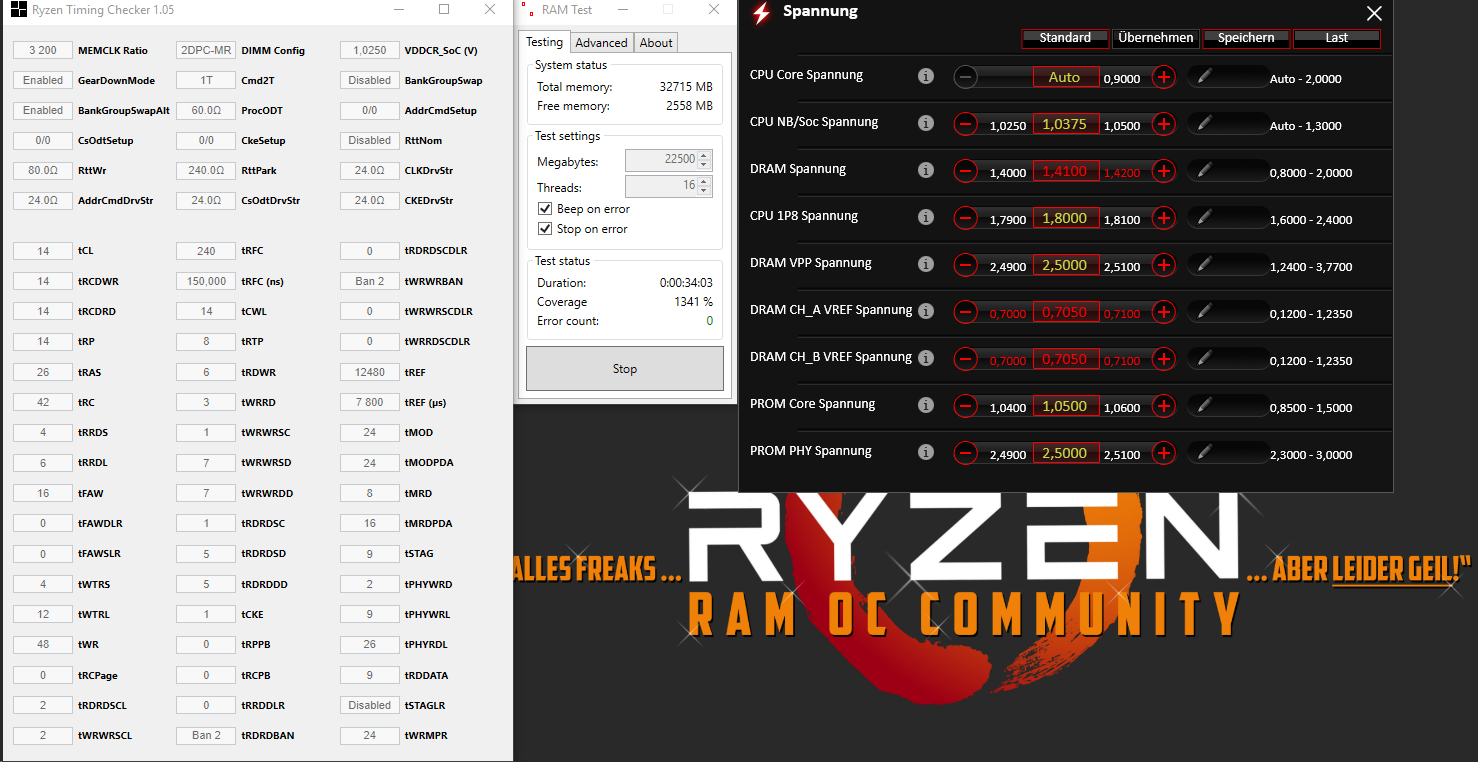Click info icon for DRAM Spannung
1478x762 pixels.
tap(926, 170)
